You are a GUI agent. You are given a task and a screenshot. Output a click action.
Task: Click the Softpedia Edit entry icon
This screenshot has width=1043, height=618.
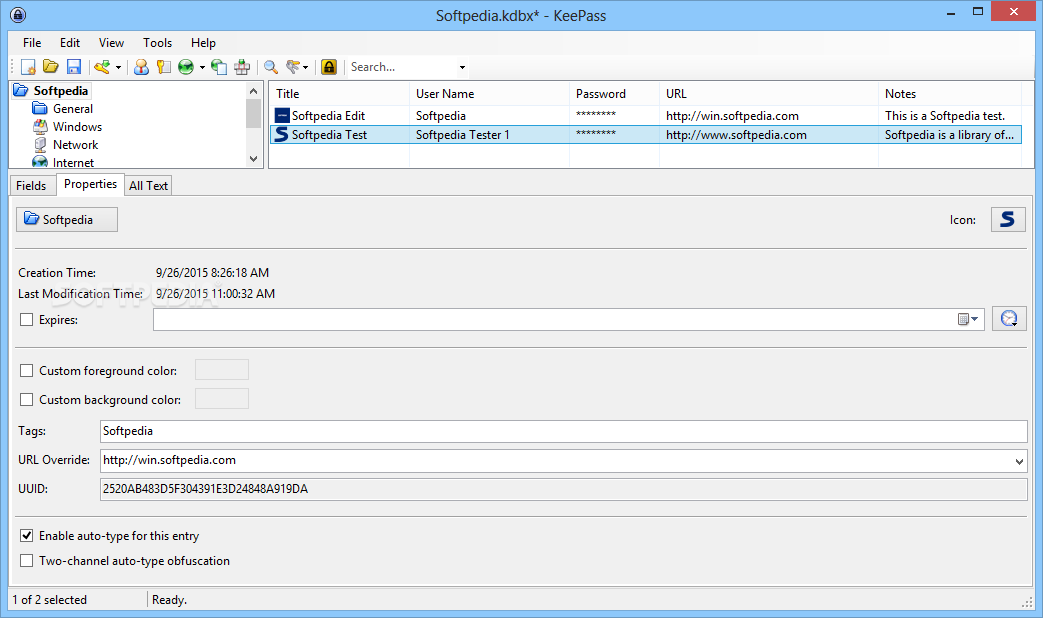pyautogui.click(x=282, y=115)
